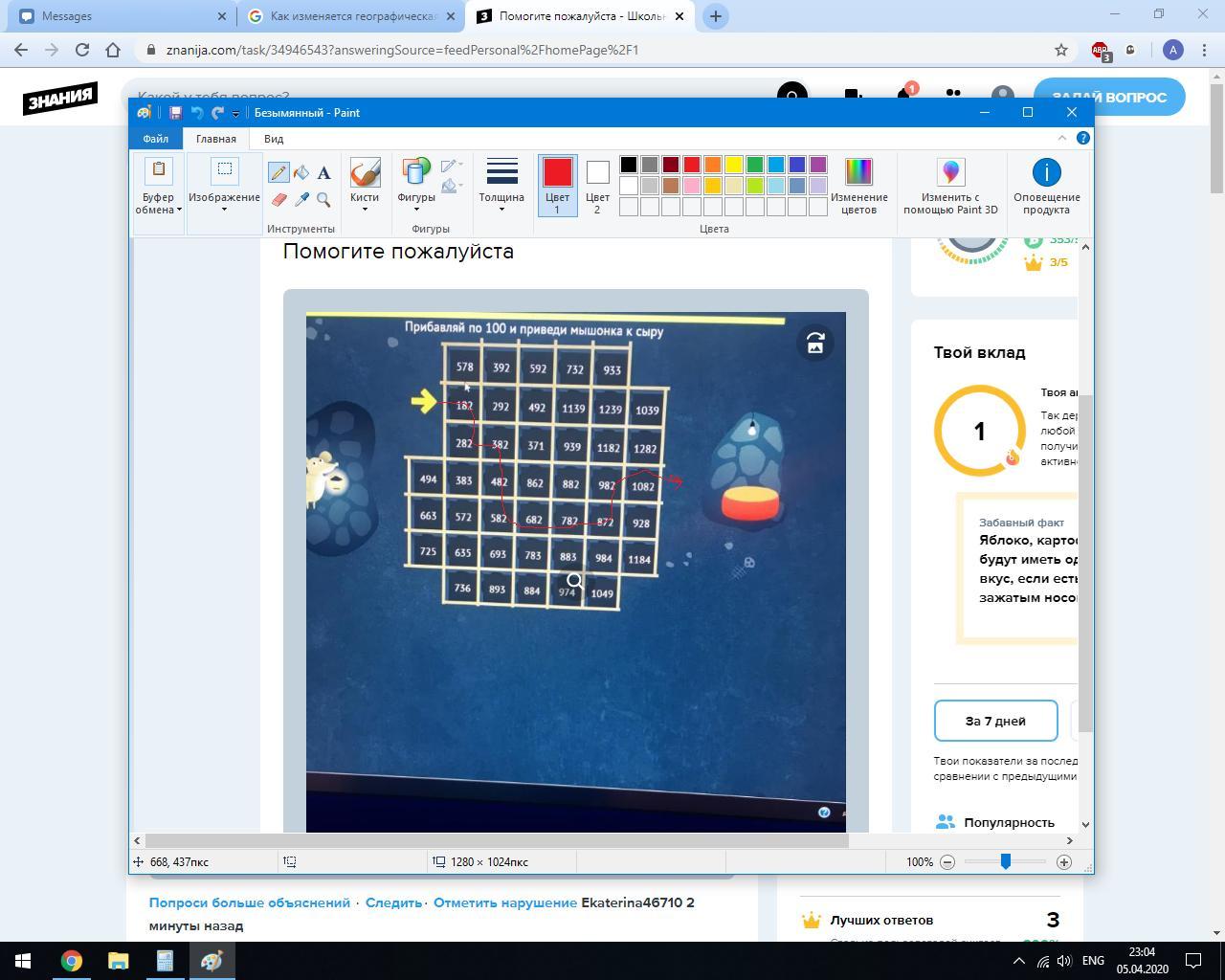Click Отметить нарушение link

[x=505, y=902]
